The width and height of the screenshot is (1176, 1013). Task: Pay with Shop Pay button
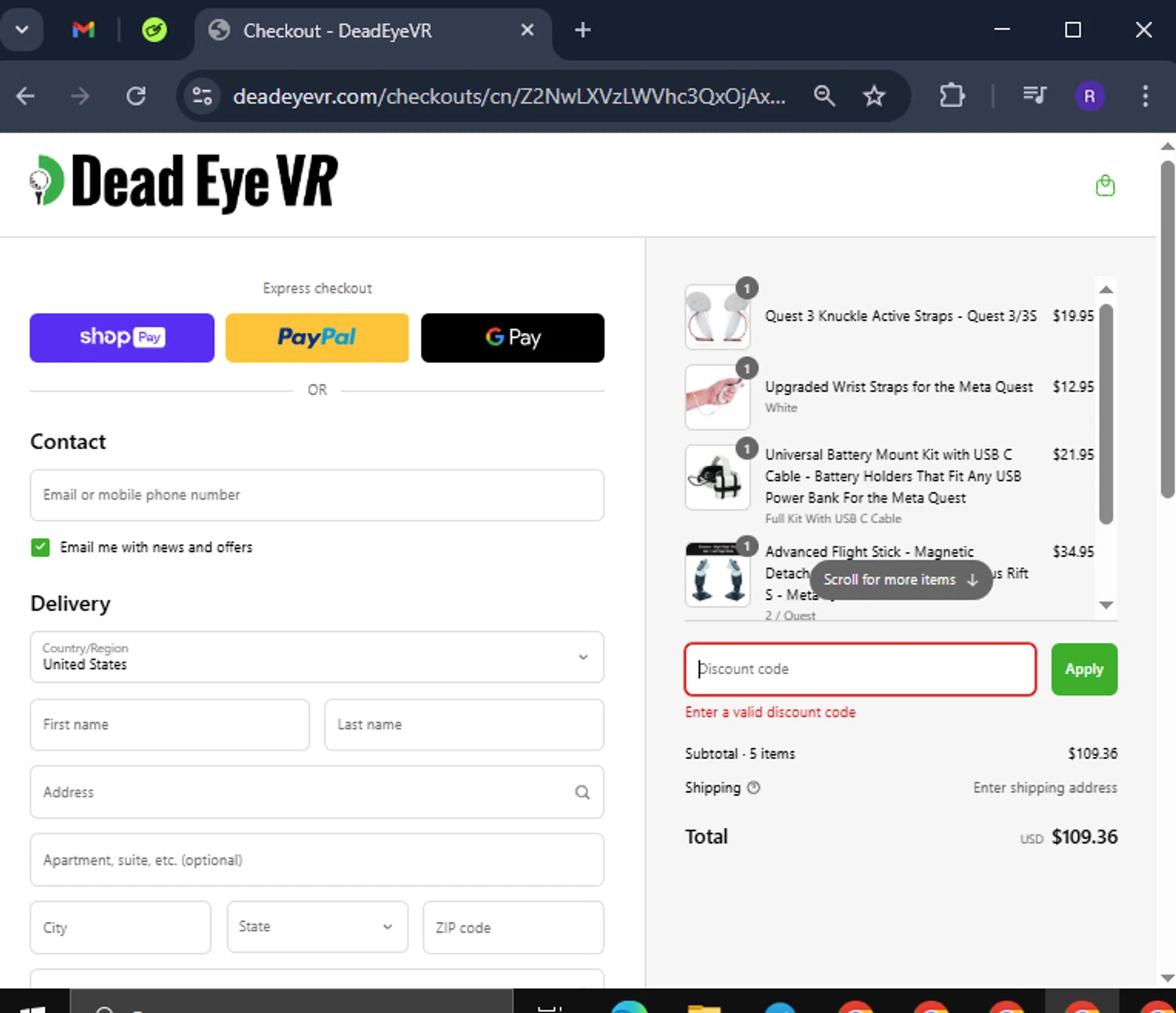[122, 338]
